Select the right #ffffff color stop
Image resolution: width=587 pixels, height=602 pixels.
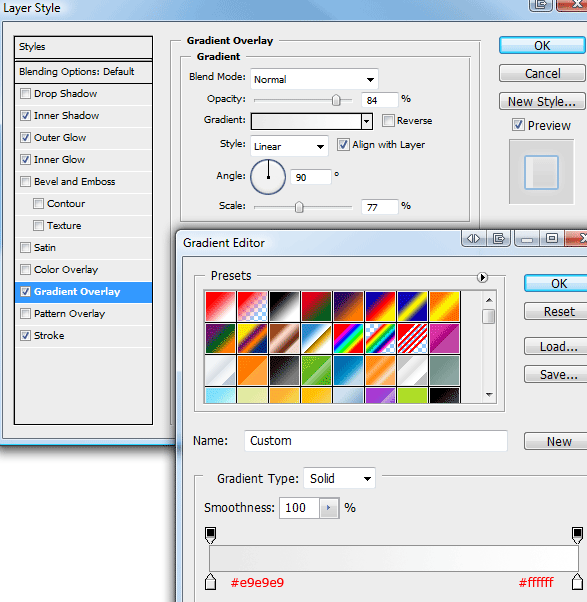577,581
